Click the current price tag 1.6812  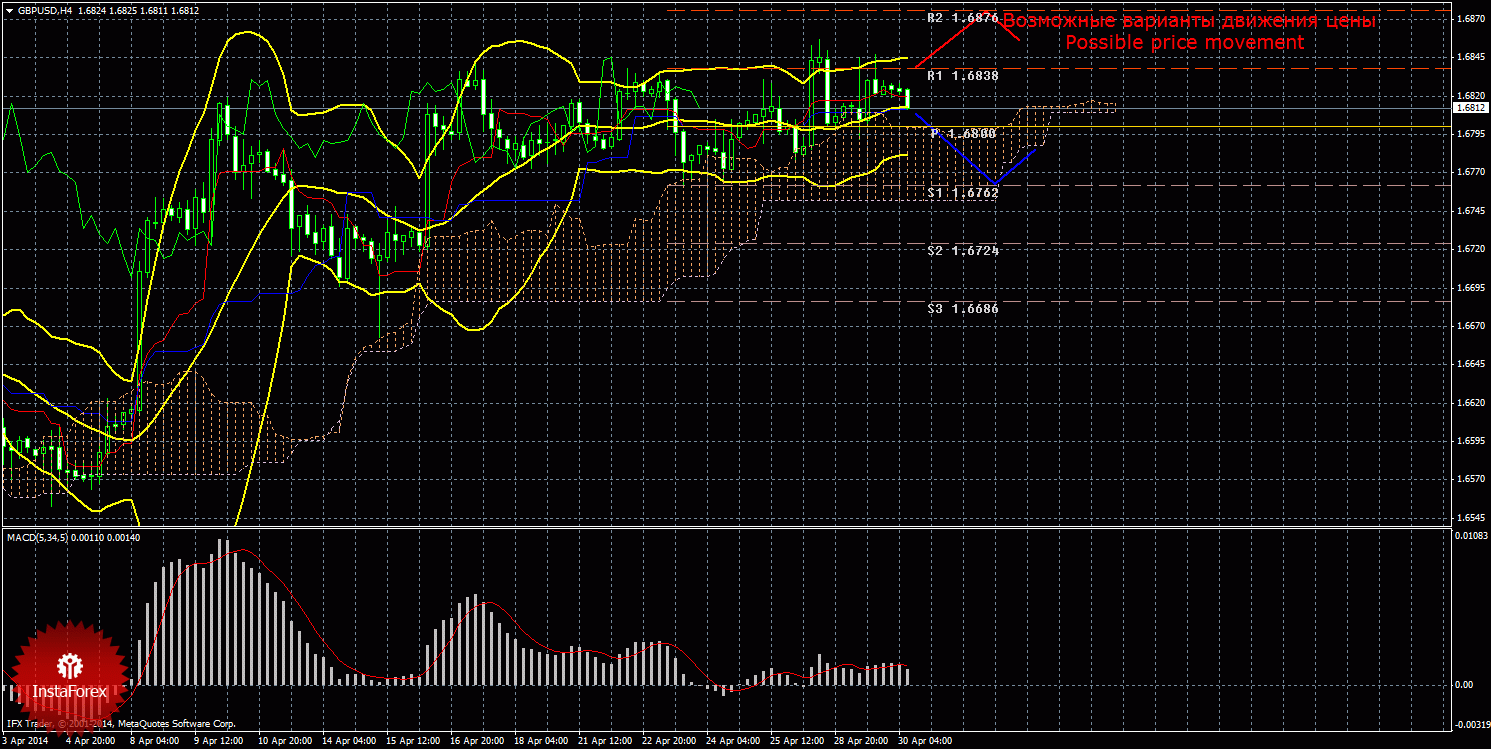[1470, 108]
